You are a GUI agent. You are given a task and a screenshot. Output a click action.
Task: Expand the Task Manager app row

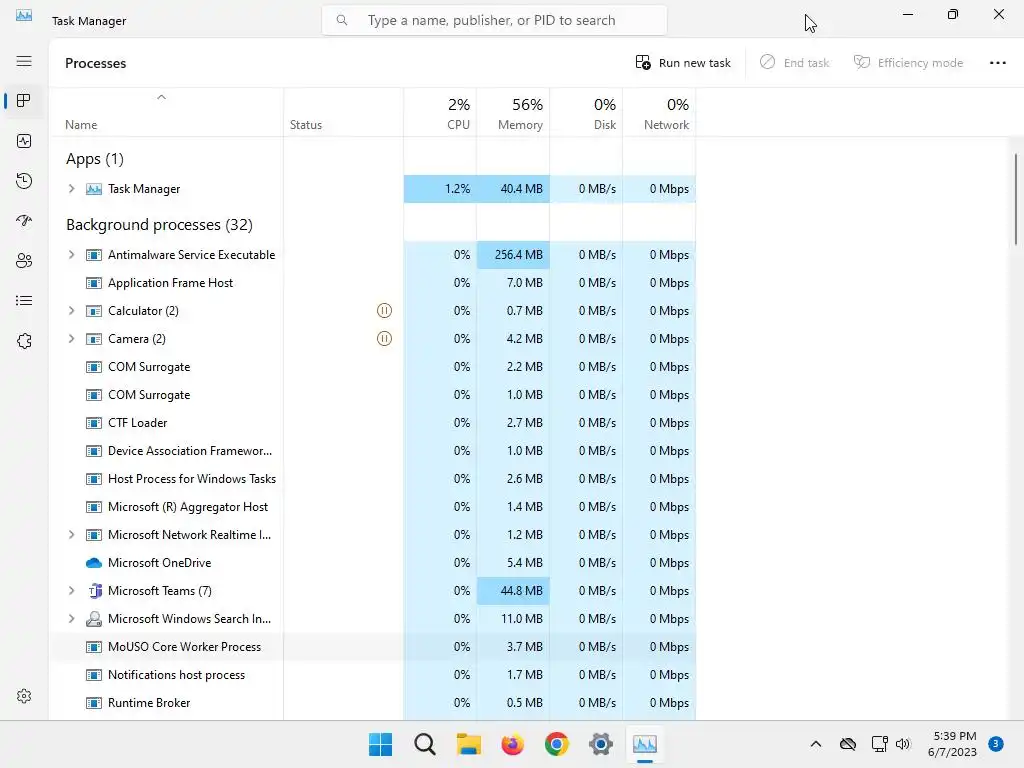pyautogui.click(x=71, y=189)
